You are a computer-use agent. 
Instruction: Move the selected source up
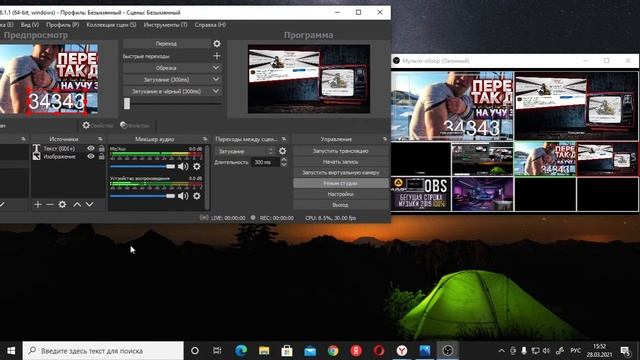tap(77, 204)
